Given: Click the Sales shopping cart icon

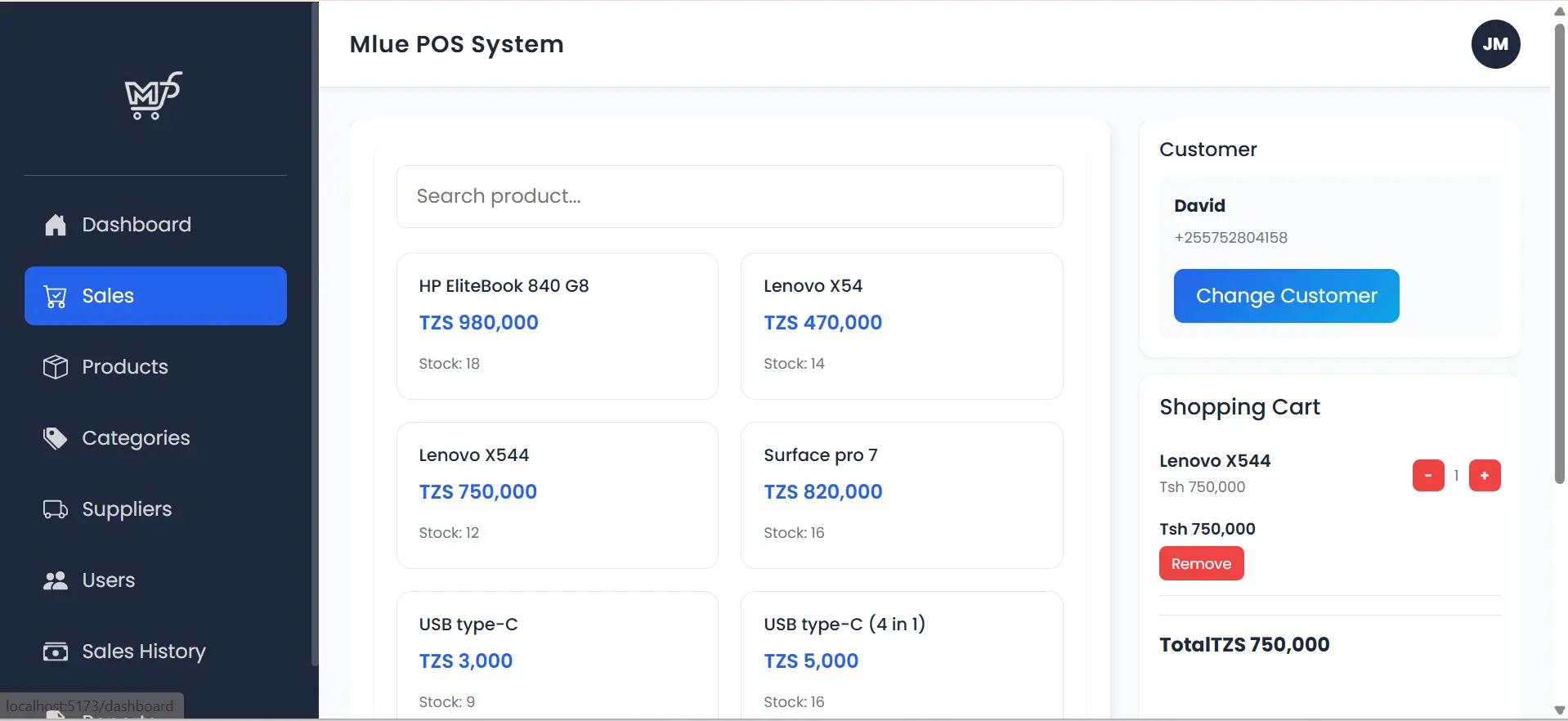Looking at the screenshot, I should [55, 296].
